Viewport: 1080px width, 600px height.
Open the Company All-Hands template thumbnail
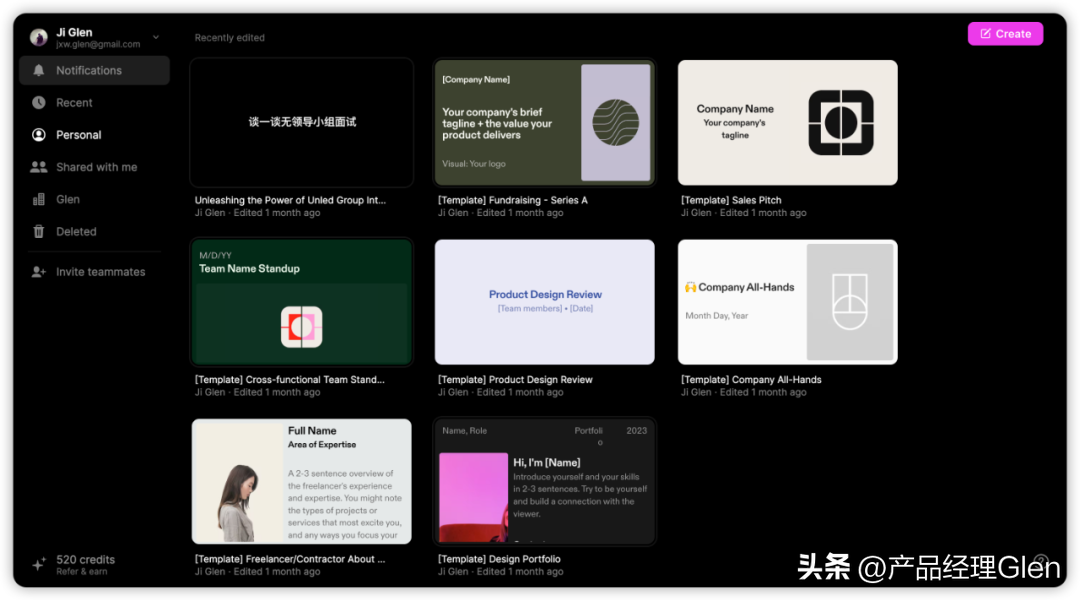tap(787, 302)
